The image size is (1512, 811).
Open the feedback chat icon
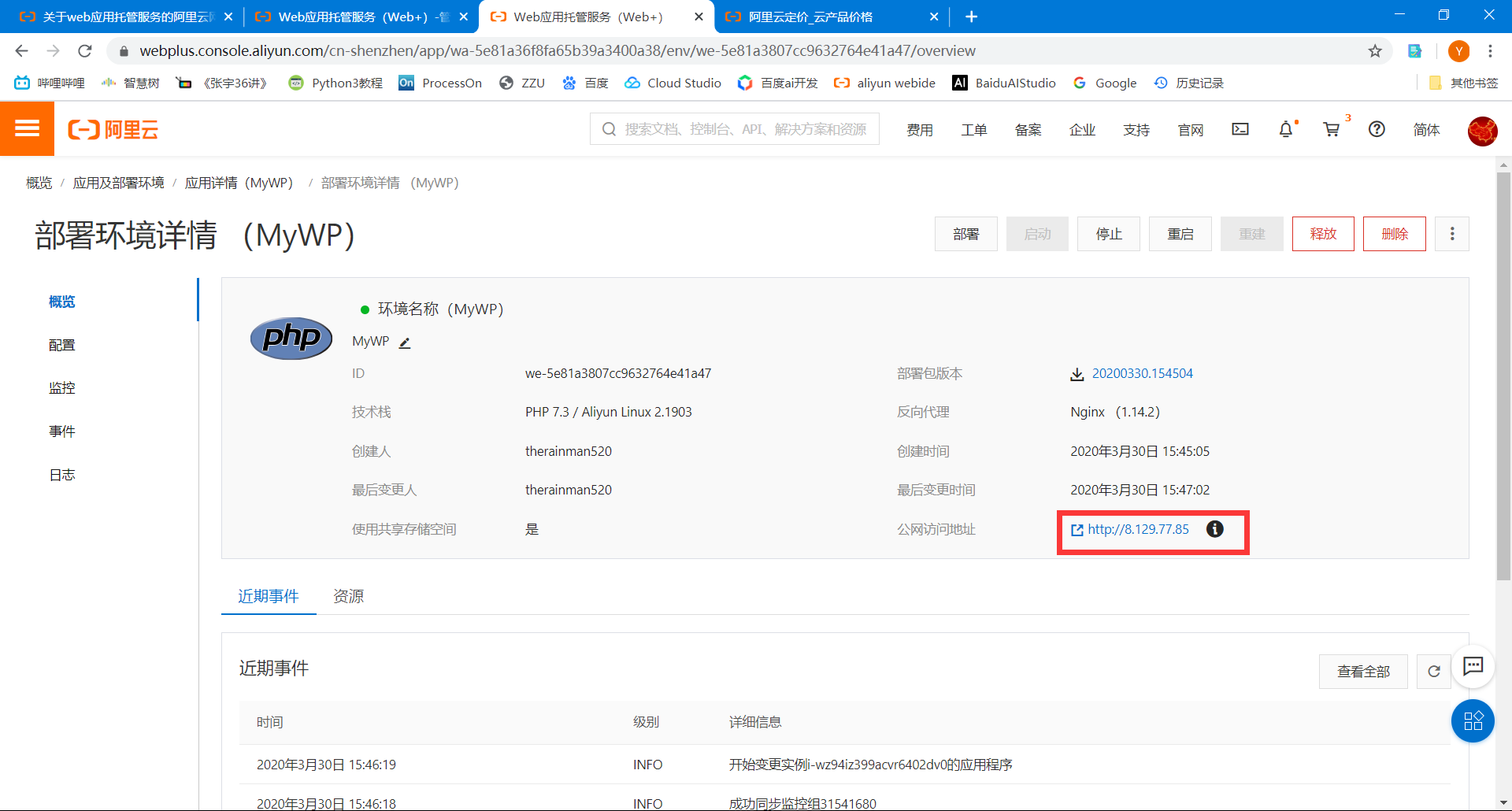click(1473, 667)
